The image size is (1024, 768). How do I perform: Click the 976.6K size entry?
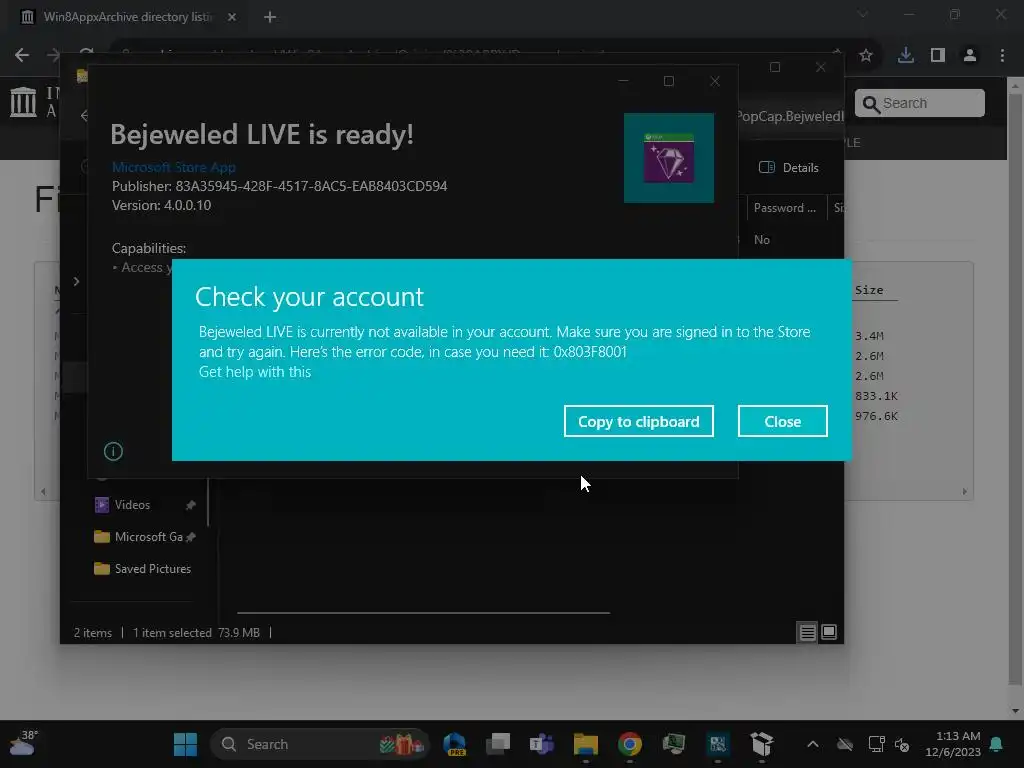pos(876,416)
